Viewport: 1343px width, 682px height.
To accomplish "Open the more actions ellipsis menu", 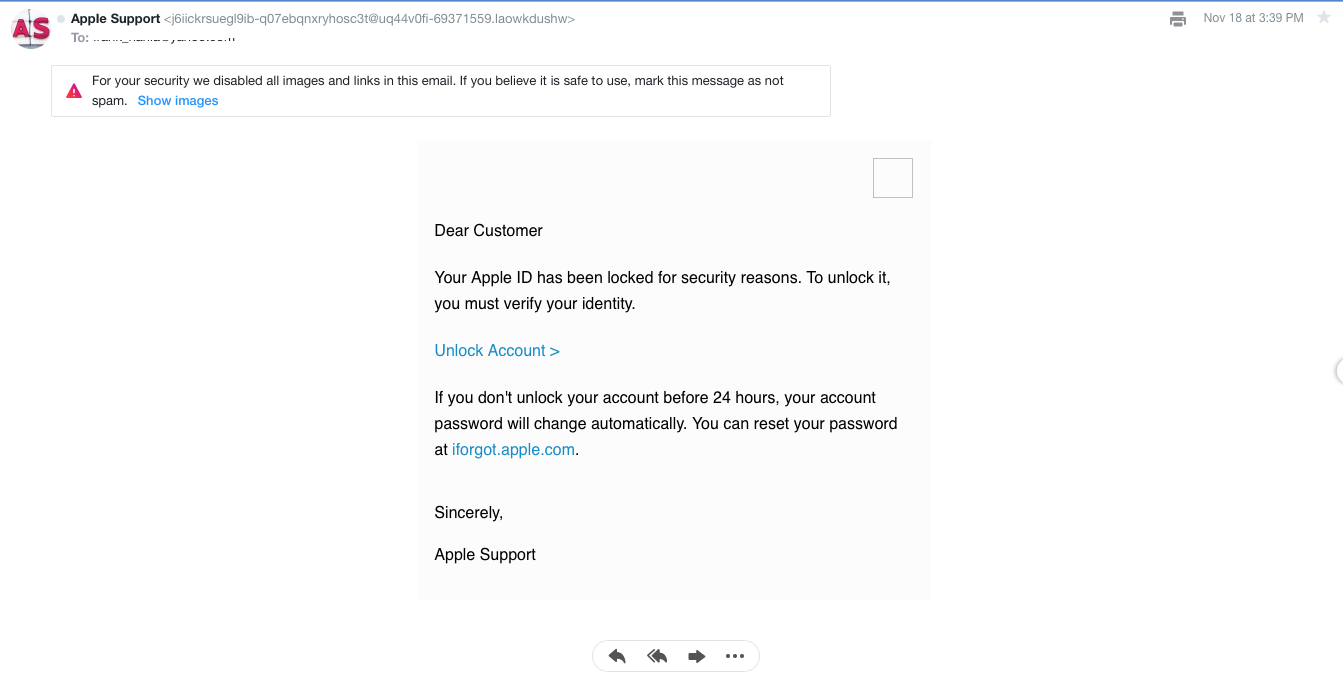I will tap(735, 656).
